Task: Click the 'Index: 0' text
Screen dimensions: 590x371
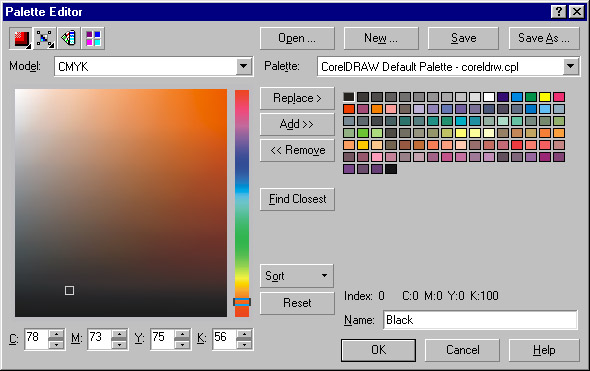Action: pos(364,296)
